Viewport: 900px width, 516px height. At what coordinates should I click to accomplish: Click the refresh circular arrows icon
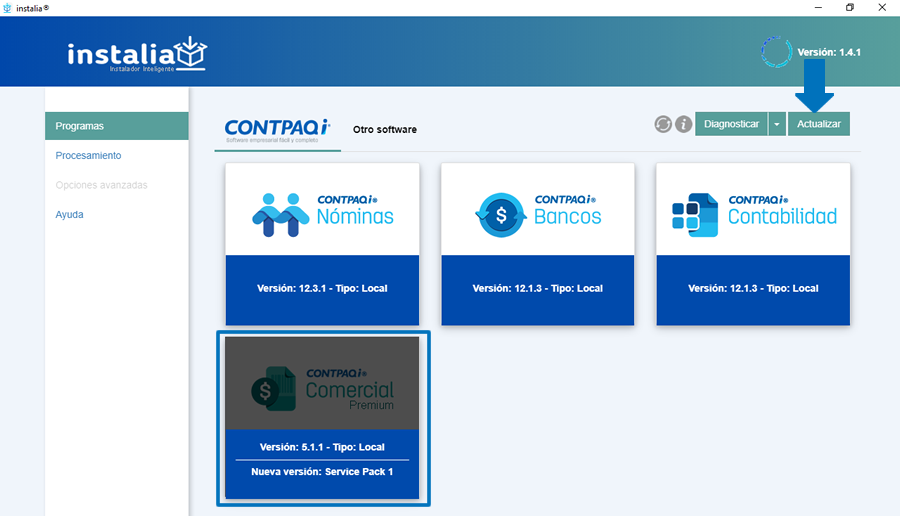663,124
